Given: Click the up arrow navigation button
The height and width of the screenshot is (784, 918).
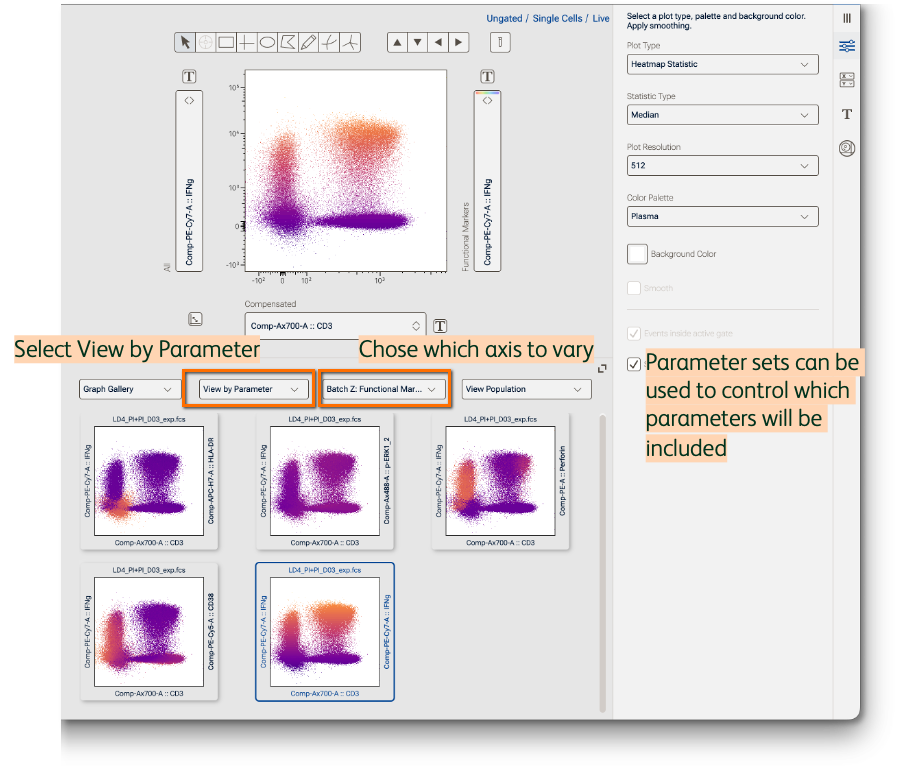Looking at the screenshot, I should pyautogui.click(x=398, y=42).
